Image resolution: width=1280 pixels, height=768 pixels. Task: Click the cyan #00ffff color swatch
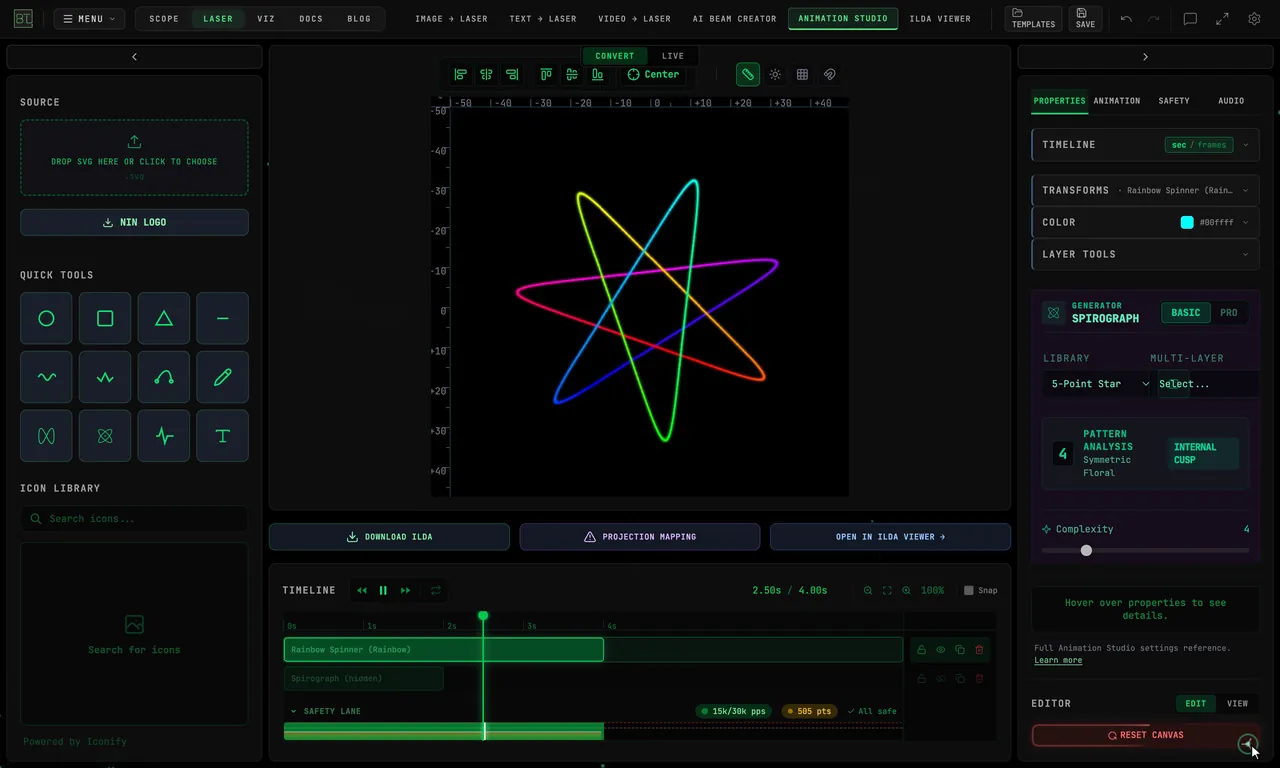(x=1187, y=222)
